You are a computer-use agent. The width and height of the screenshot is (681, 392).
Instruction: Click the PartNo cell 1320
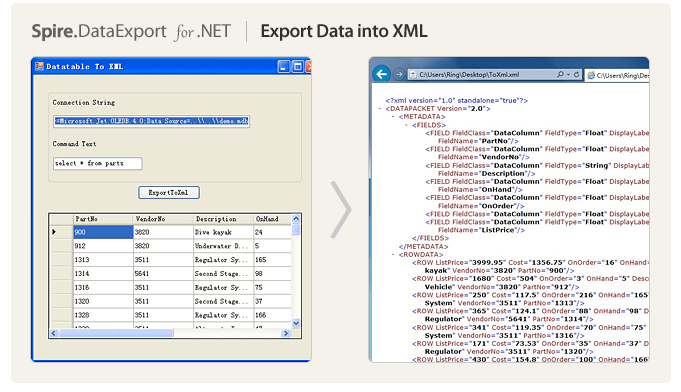click(x=103, y=301)
